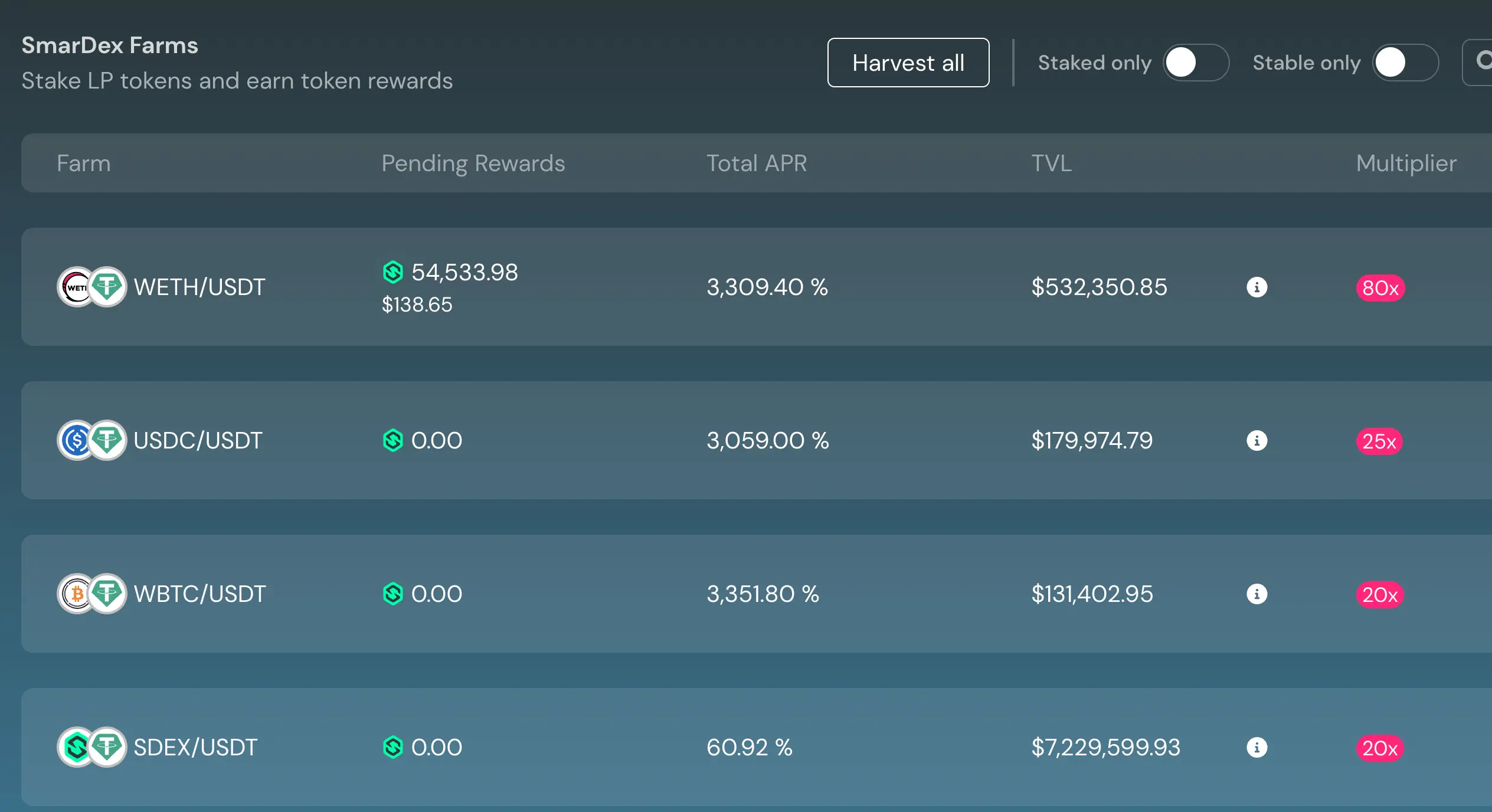Enable the Stable only toggle
Viewport: 1492px width, 812px height.
(1405, 63)
